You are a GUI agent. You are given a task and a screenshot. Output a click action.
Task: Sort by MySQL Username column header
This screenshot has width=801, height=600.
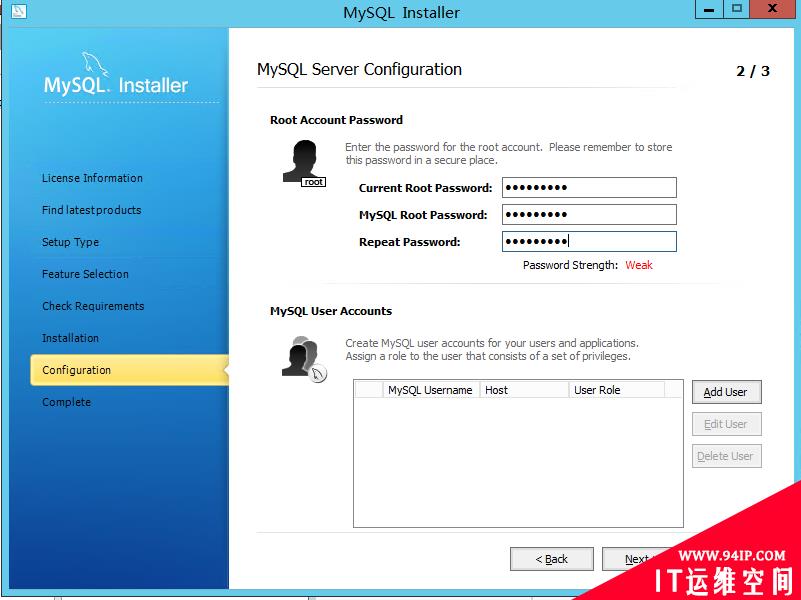pos(431,390)
